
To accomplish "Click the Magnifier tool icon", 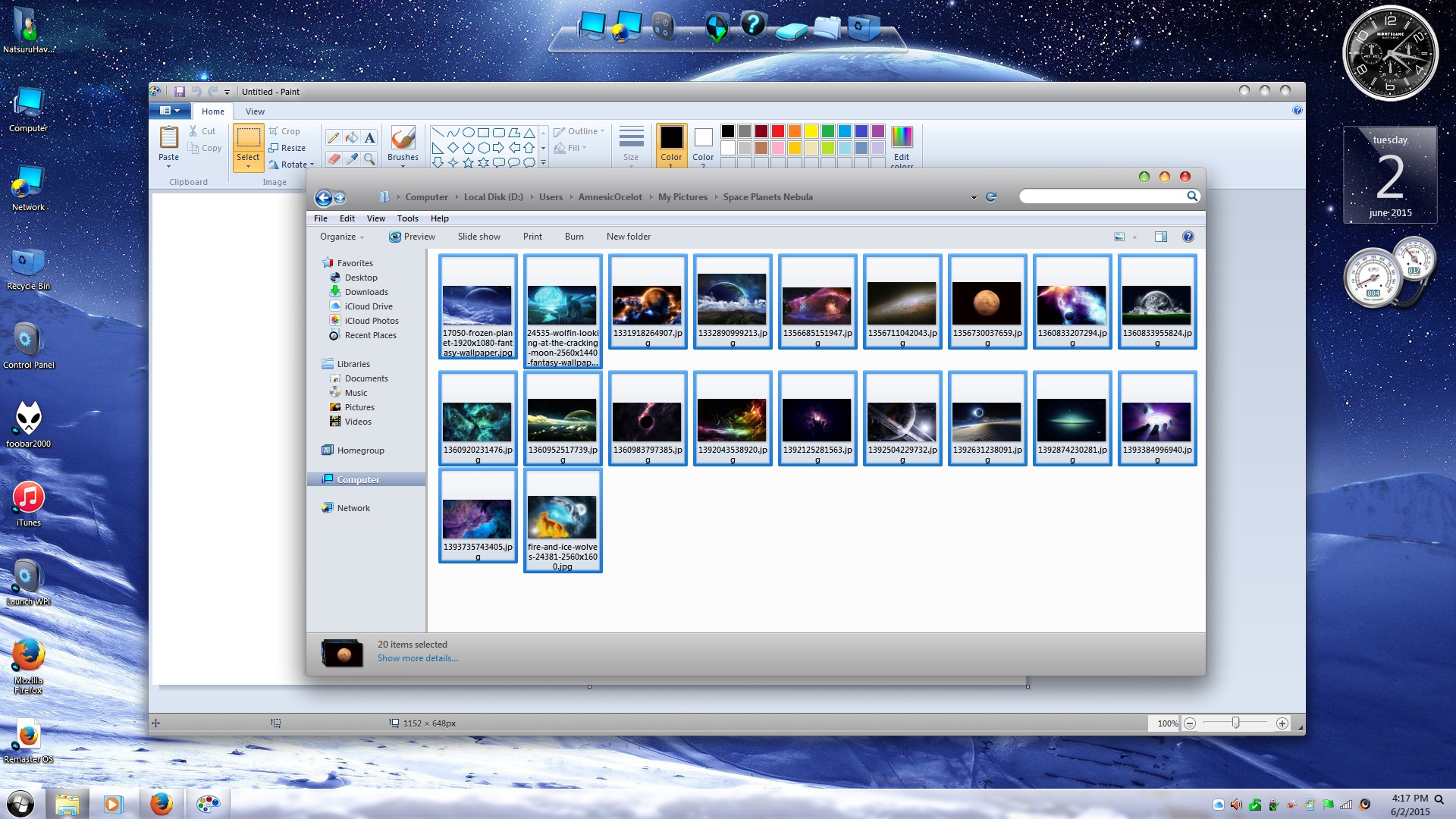I will [x=369, y=158].
